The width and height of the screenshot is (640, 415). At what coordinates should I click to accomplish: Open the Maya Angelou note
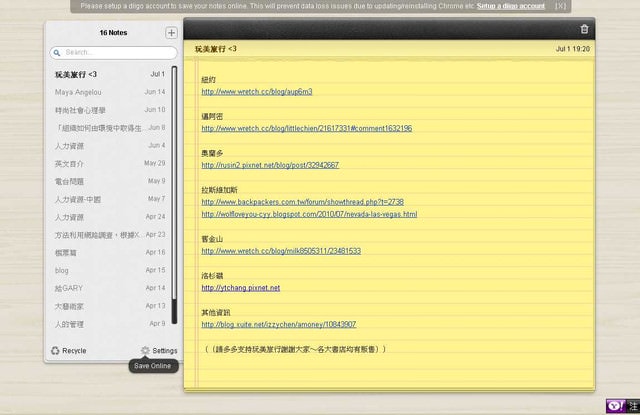110,92
